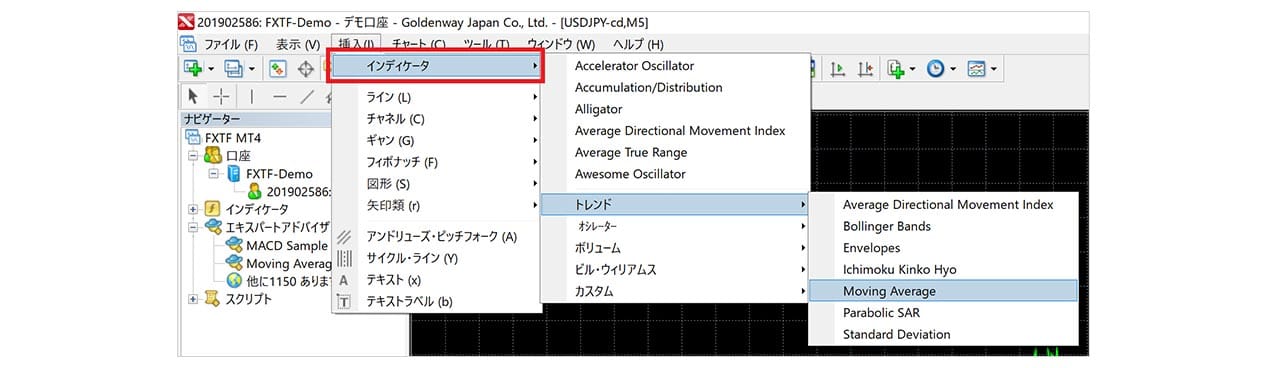Click the add Indicators toolbar icon

coord(895,68)
